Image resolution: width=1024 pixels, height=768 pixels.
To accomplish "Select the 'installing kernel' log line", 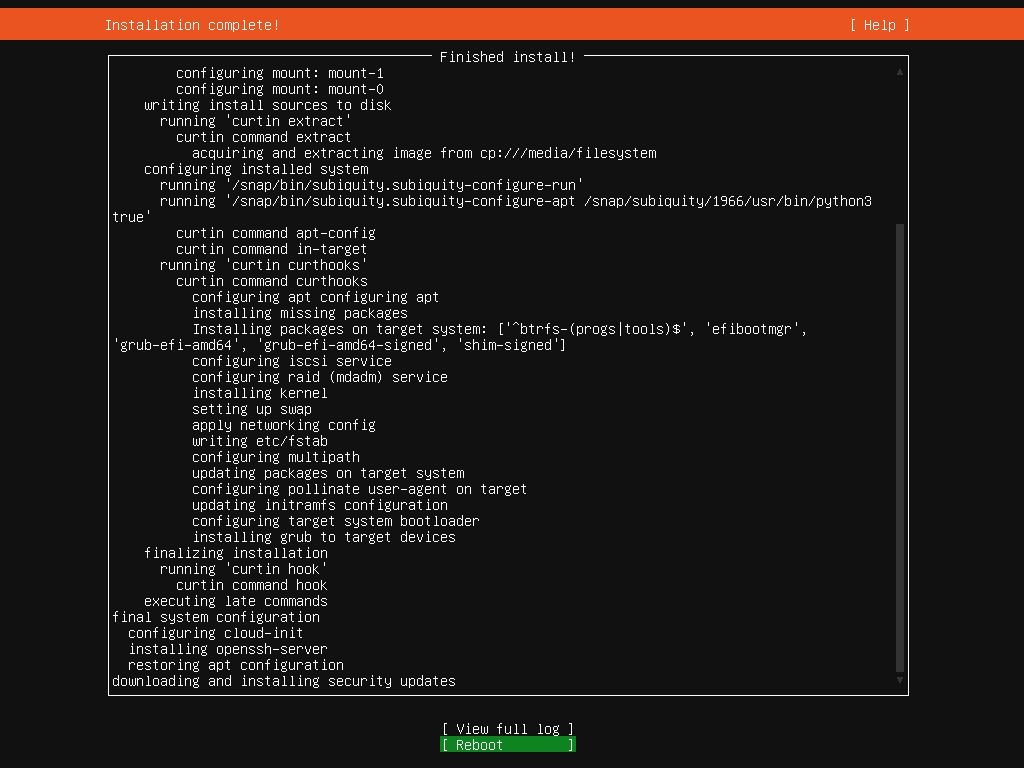I will tap(260, 392).
